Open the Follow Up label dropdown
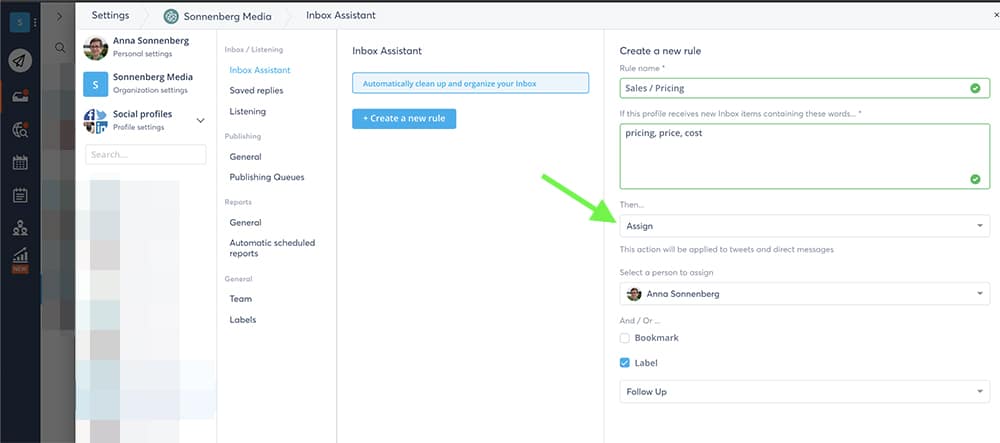 804,392
